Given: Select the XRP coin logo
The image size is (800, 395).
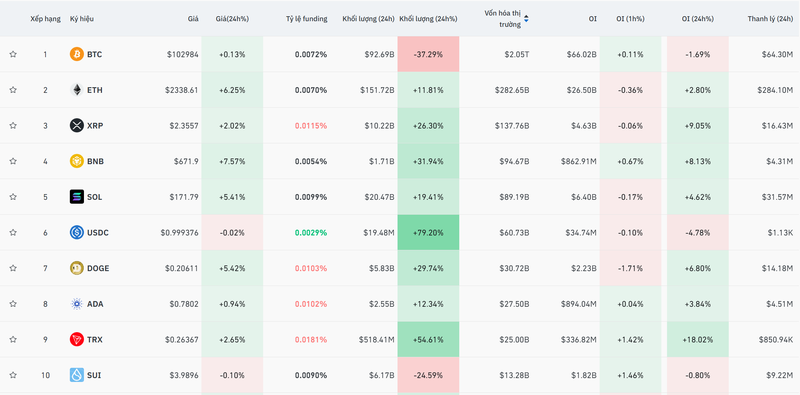Looking at the screenshot, I should (77, 126).
